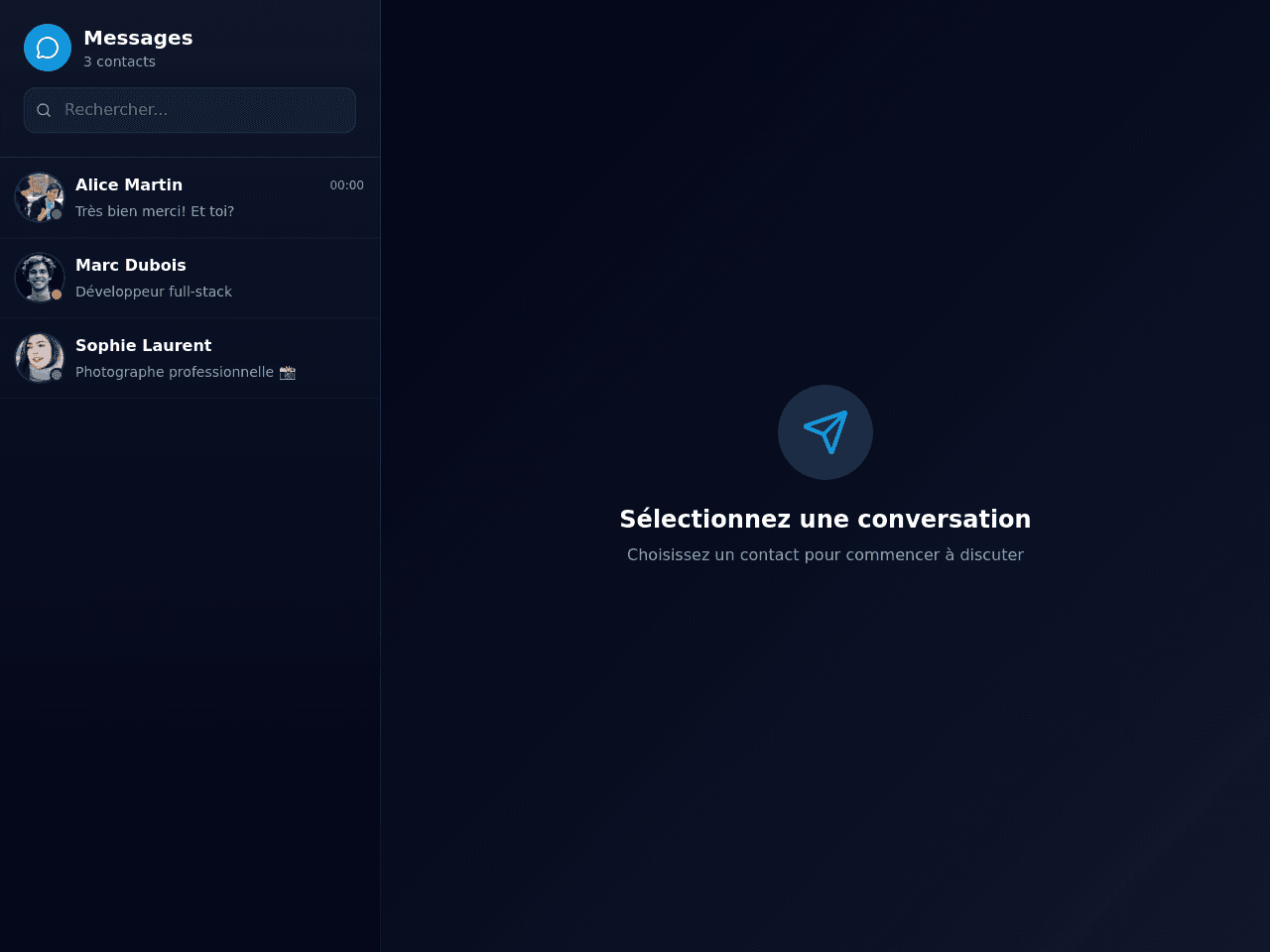Viewport: 1270px width, 952px height.
Task: Click the 00:00 timestamp on Alice's row
Action: click(346, 185)
